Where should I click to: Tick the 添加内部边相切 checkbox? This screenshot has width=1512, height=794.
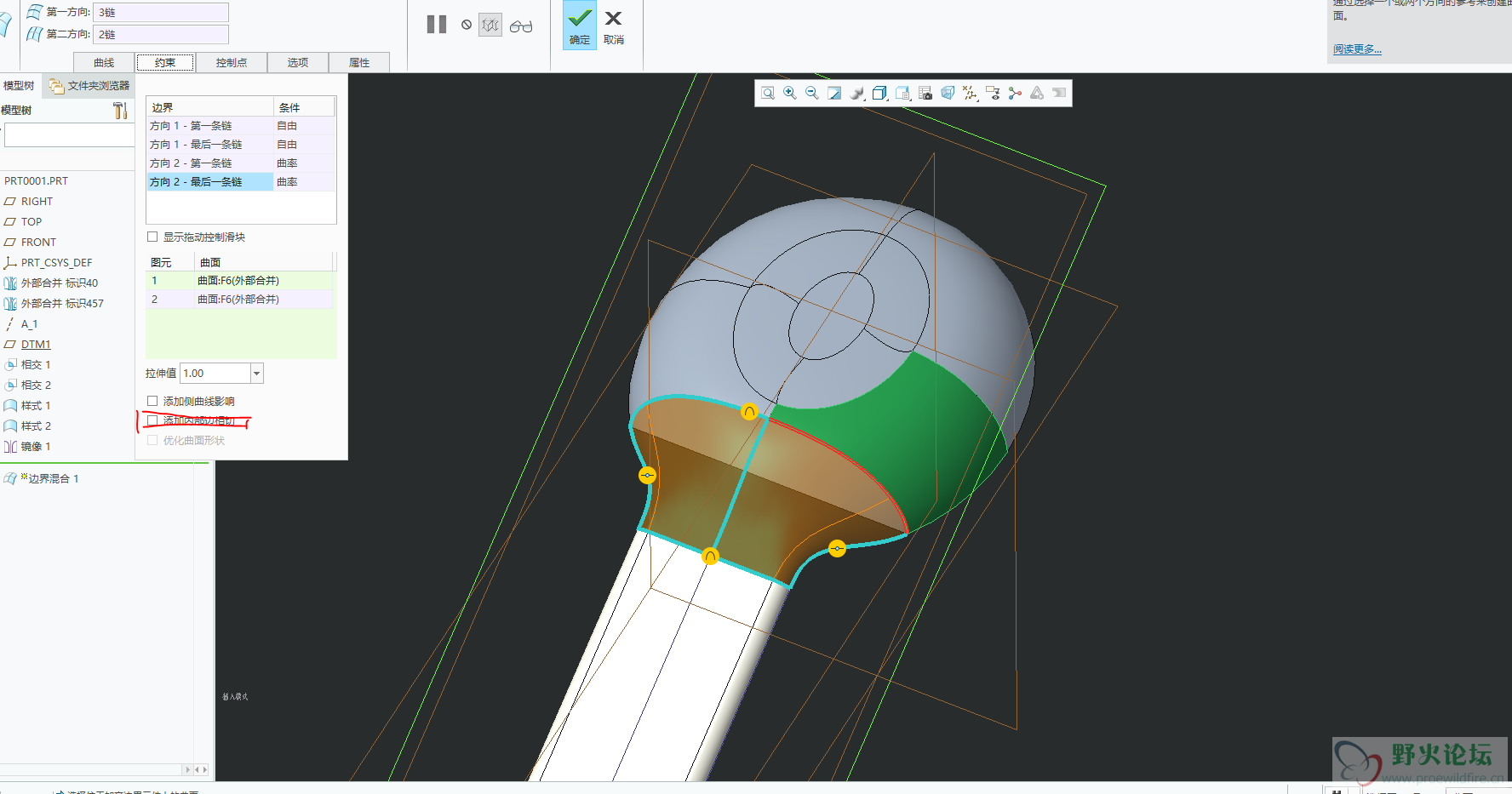[x=152, y=420]
